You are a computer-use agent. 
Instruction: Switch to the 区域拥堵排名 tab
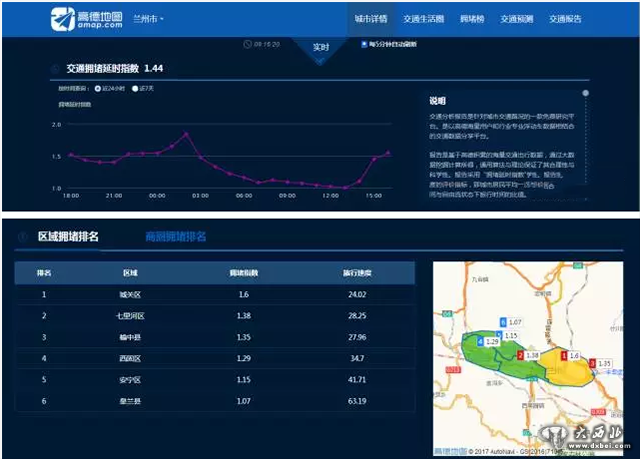[x=67, y=237]
